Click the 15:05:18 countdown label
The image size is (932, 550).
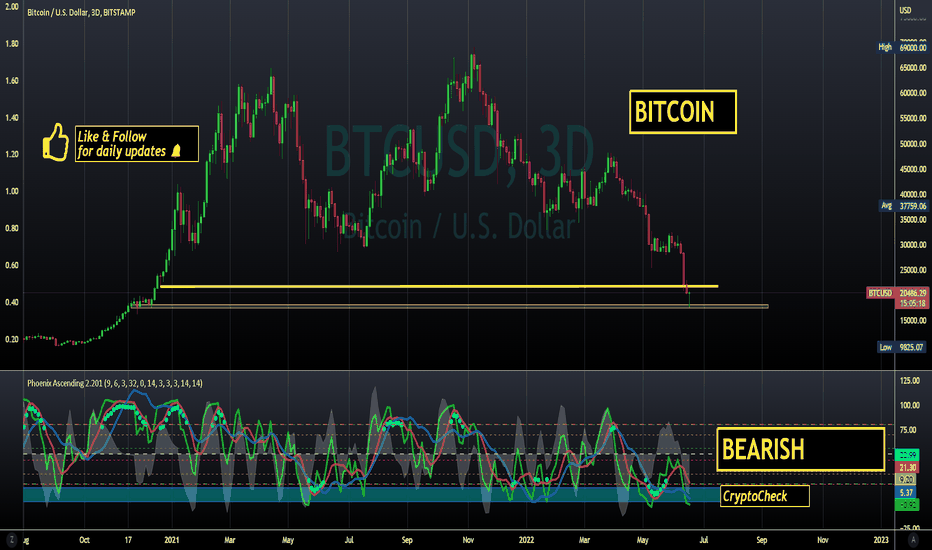pos(912,303)
